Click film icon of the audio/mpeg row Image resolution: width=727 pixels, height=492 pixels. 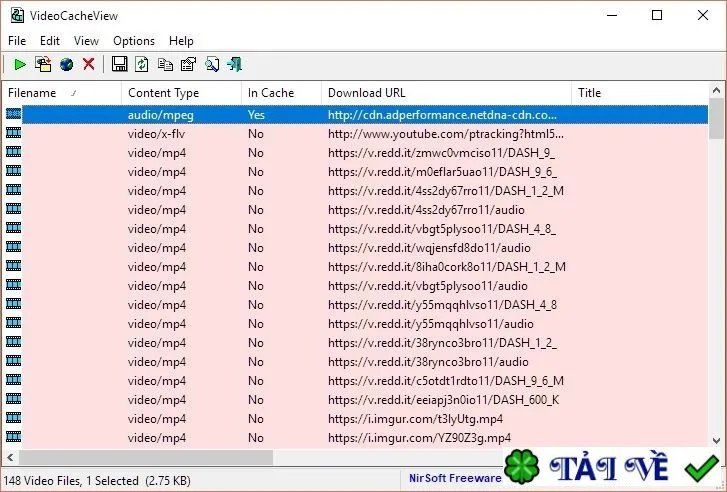pos(13,114)
